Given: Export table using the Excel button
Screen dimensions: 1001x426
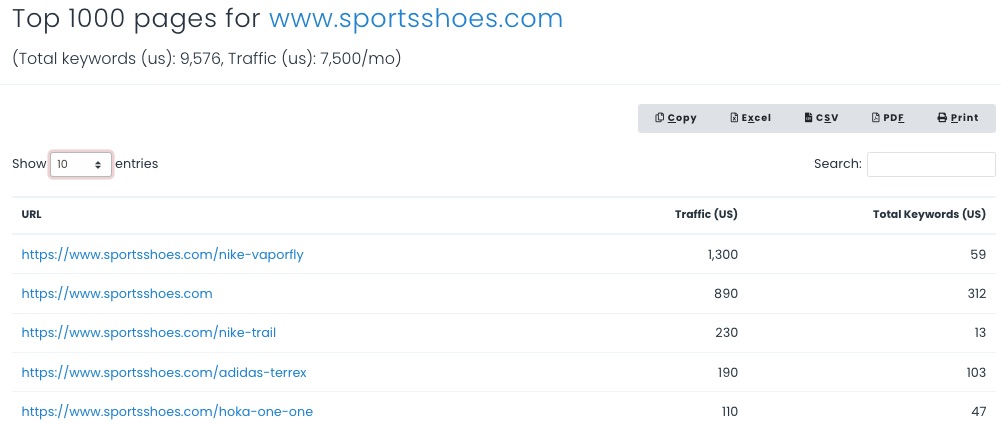Looking at the screenshot, I should pyautogui.click(x=750, y=118).
